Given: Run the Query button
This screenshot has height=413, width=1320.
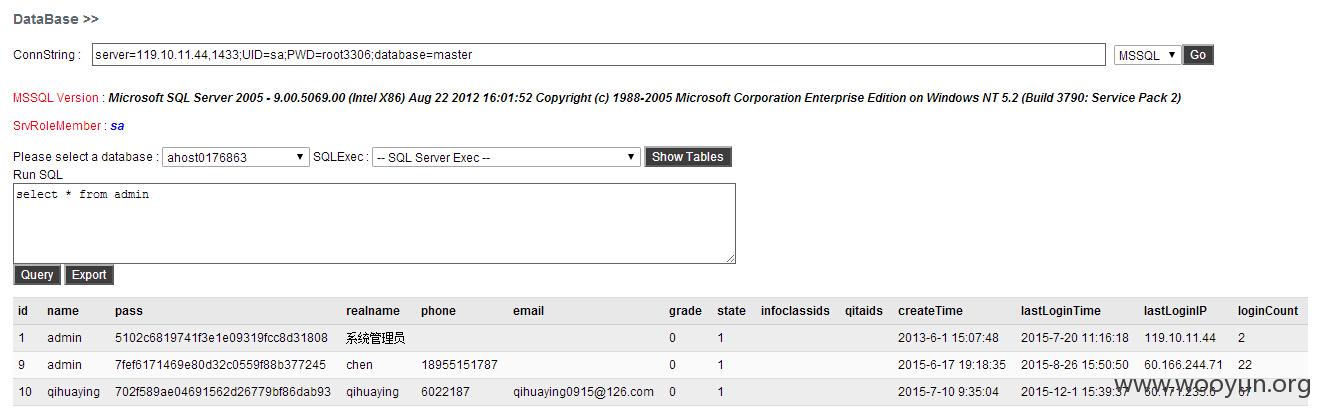Looking at the screenshot, I should [37, 275].
